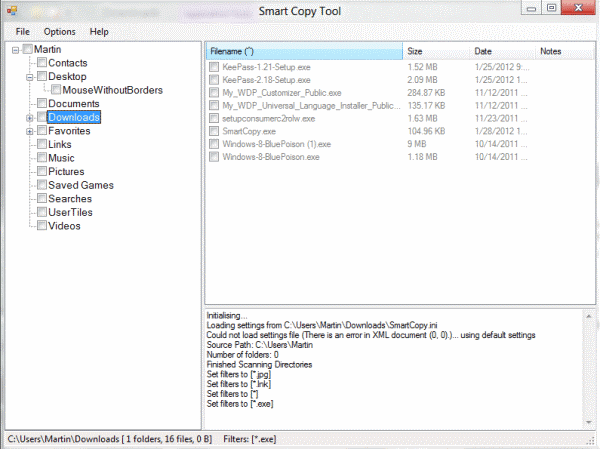This screenshot has height=449, width=600.
Task: Select the Favorites folder in tree
Action: click(x=69, y=131)
